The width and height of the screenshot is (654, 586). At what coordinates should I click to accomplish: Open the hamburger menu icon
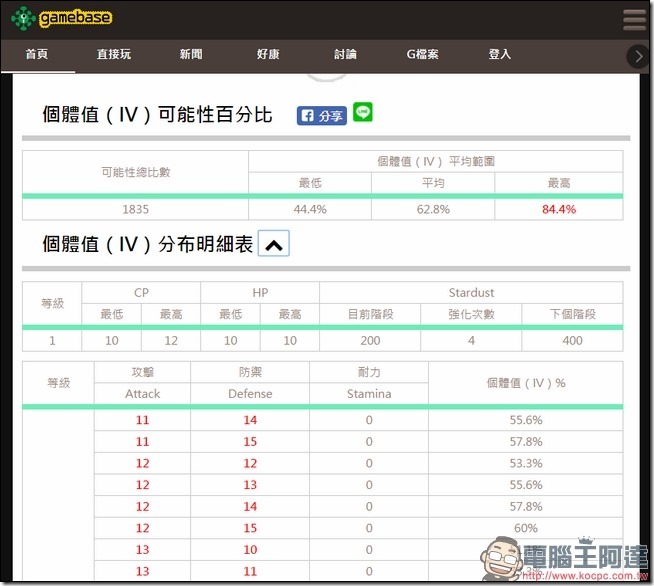(x=634, y=20)
